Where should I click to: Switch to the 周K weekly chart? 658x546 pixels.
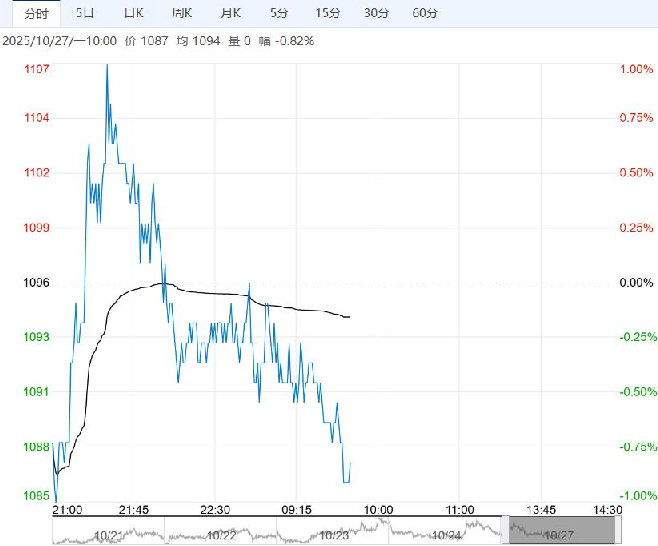pyautogui.click(x=181, y=13)
